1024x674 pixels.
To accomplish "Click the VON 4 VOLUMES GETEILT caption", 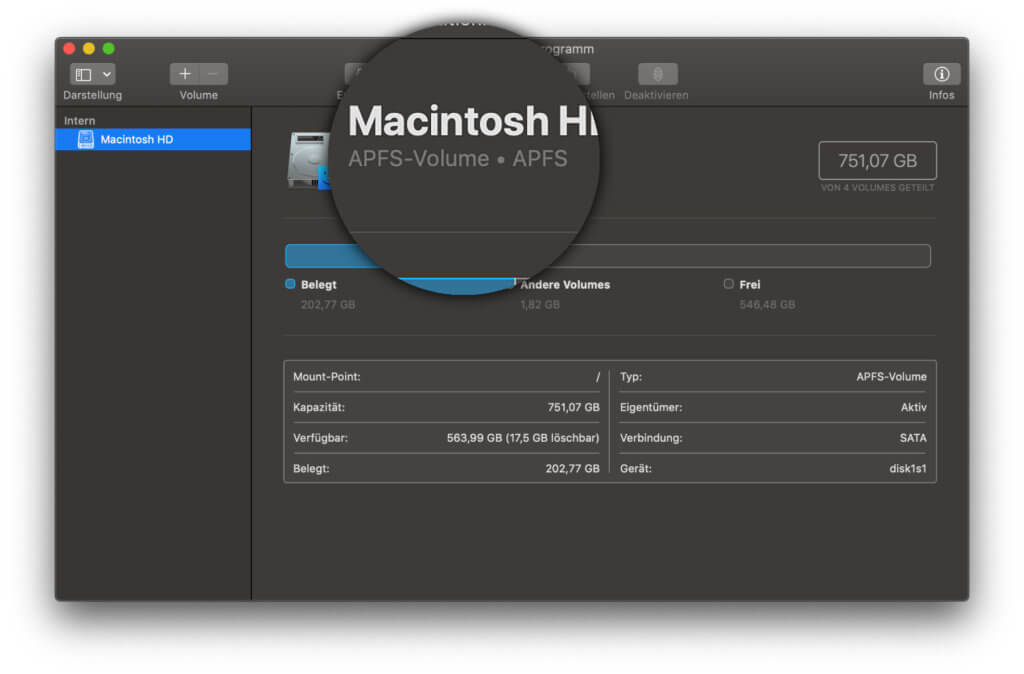I will coord(877,188).
